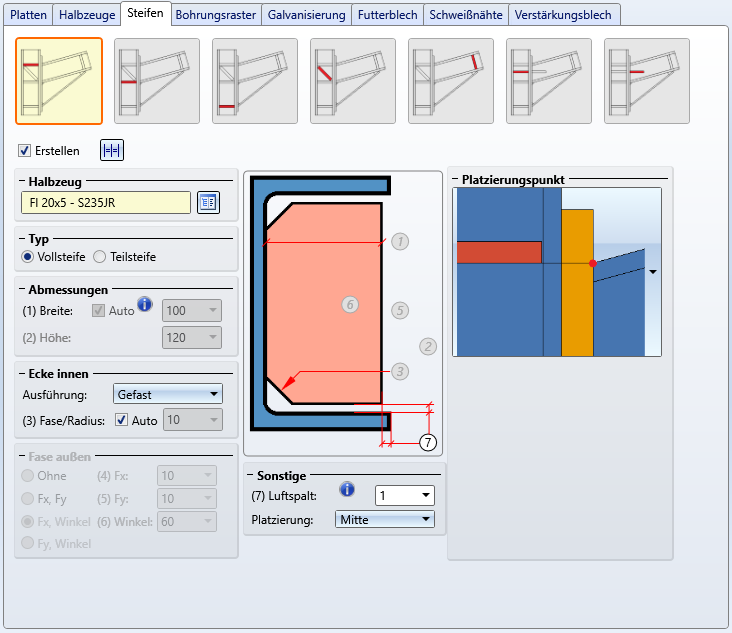The width and height of the screenshot is (732, 633).
Task: Switch to the Bohrungsraster tab
Action: click(216, 15)
